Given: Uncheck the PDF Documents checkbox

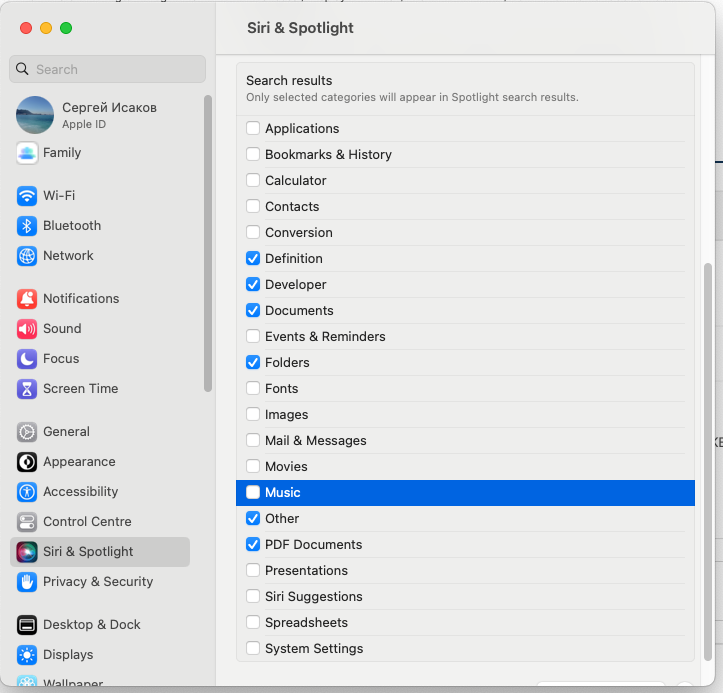Looking at the screenshot, I should point(253,544).
